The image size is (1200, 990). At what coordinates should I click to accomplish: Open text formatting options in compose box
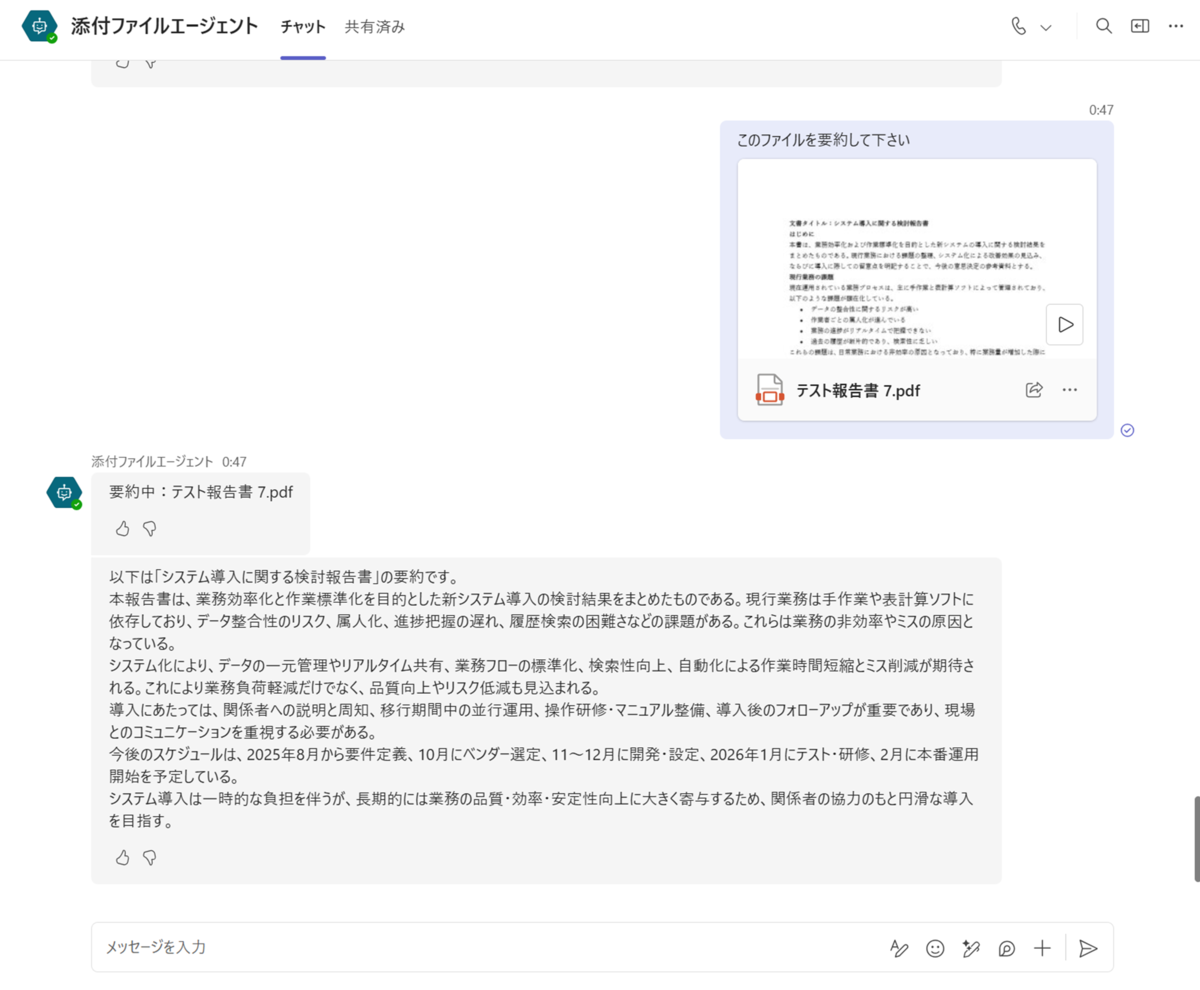(x=899, y=949)
